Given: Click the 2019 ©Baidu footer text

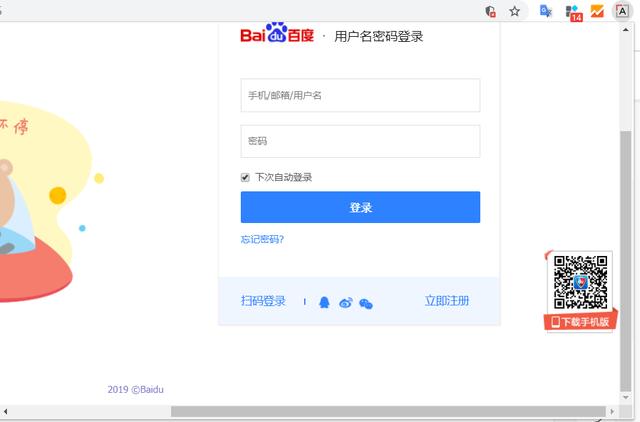Looking at the screenshot, I should point(136,389).
